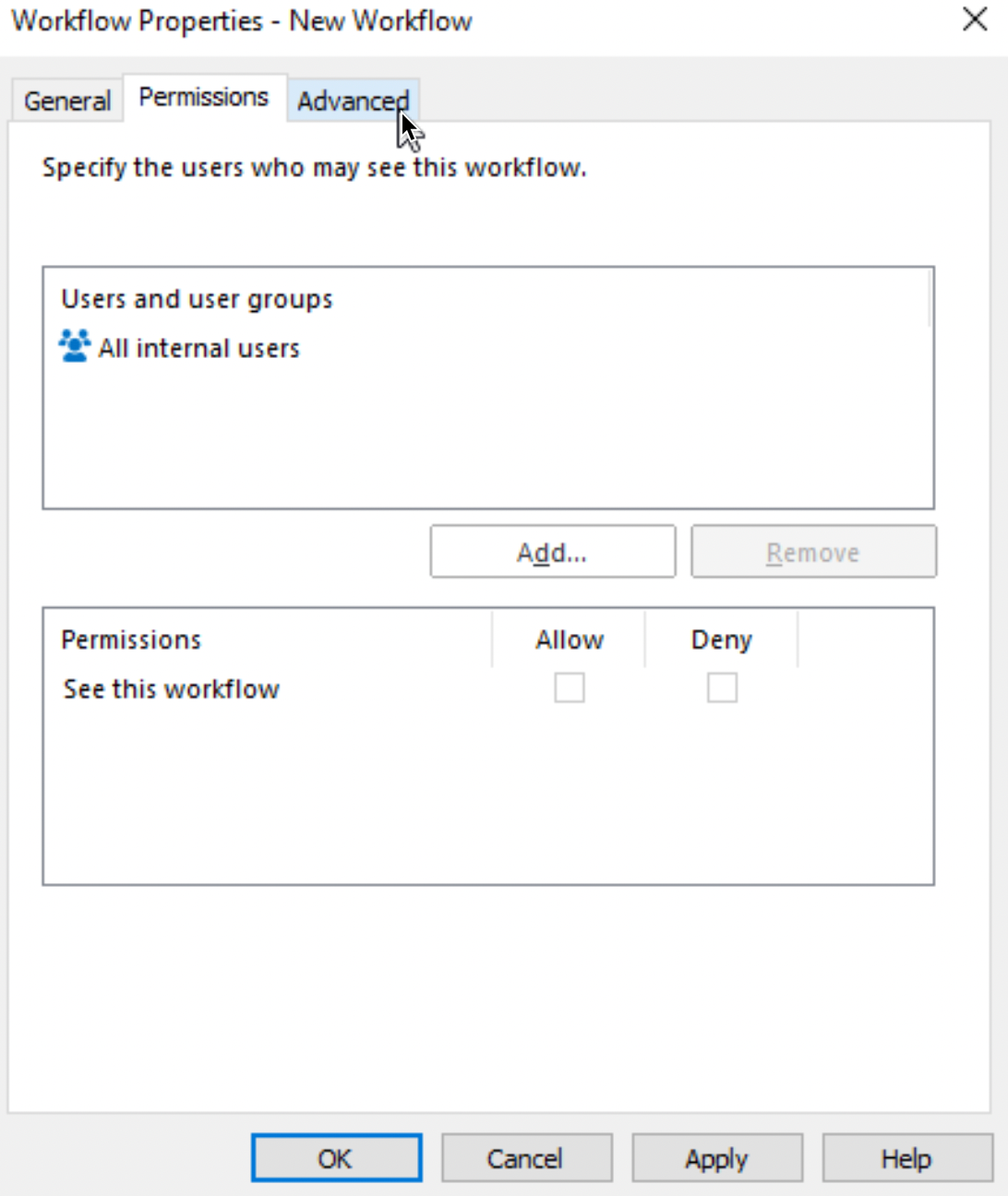Tick the Deny checkbox for See this workflow
The height and width of the screenshot is (1196, 1008).
(x=722, y=688)
